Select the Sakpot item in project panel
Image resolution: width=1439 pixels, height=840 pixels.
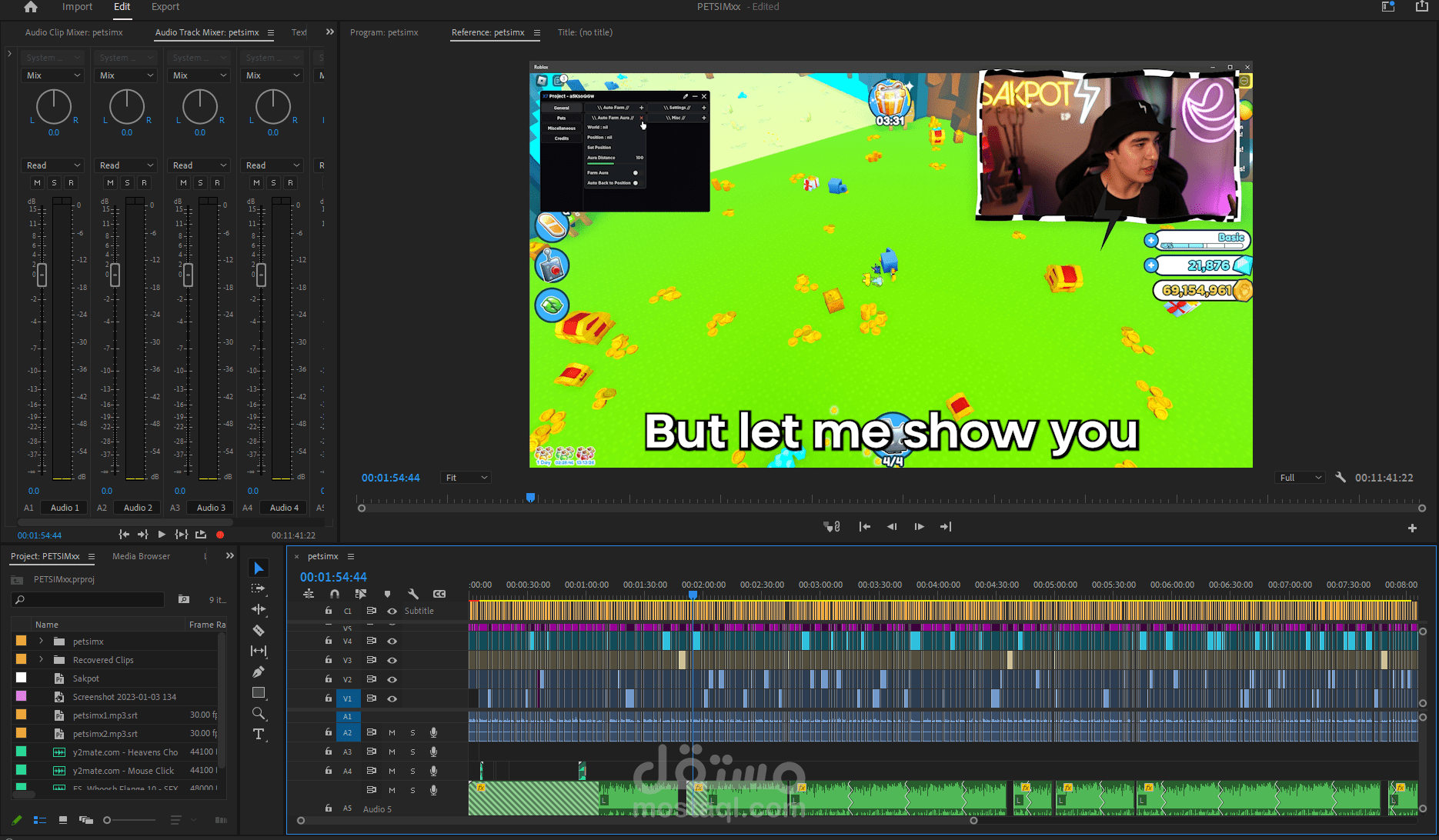pyautogui.click(x=86, y=678)
